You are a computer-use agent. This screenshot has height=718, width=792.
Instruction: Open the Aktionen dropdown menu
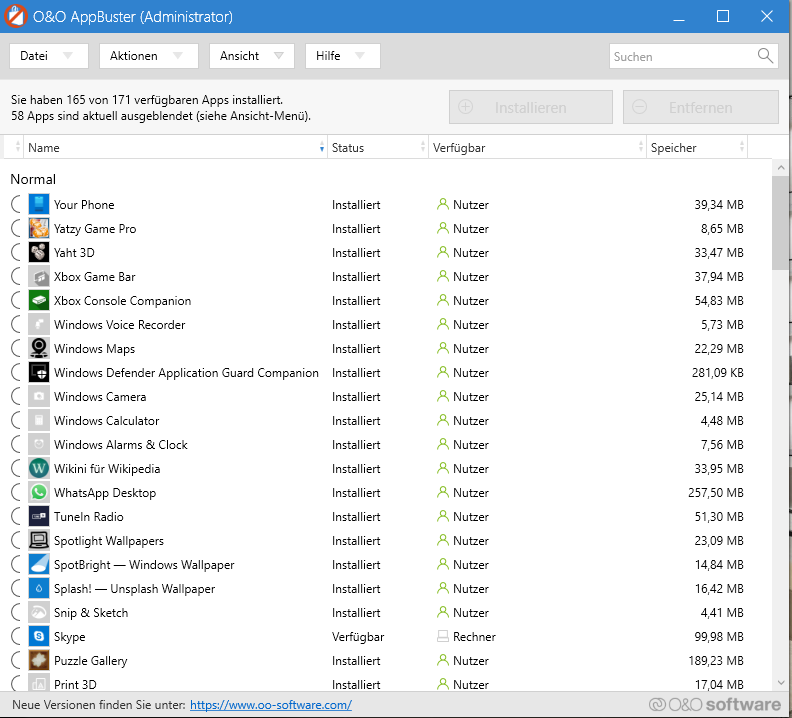(x=148, y=56)
